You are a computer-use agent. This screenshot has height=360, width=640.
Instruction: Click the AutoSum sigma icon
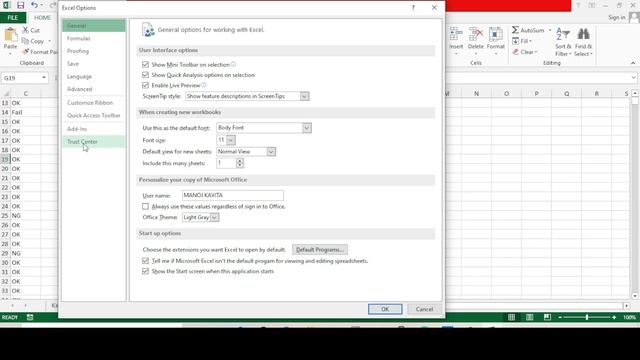coord(516,30)
